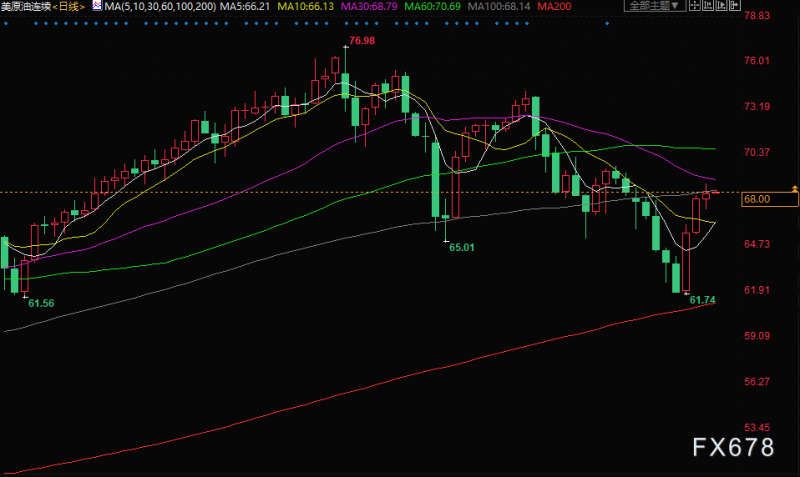Click the playback replay tool icon
This screenshot has height=477, width=800.
tap(721, 6)
